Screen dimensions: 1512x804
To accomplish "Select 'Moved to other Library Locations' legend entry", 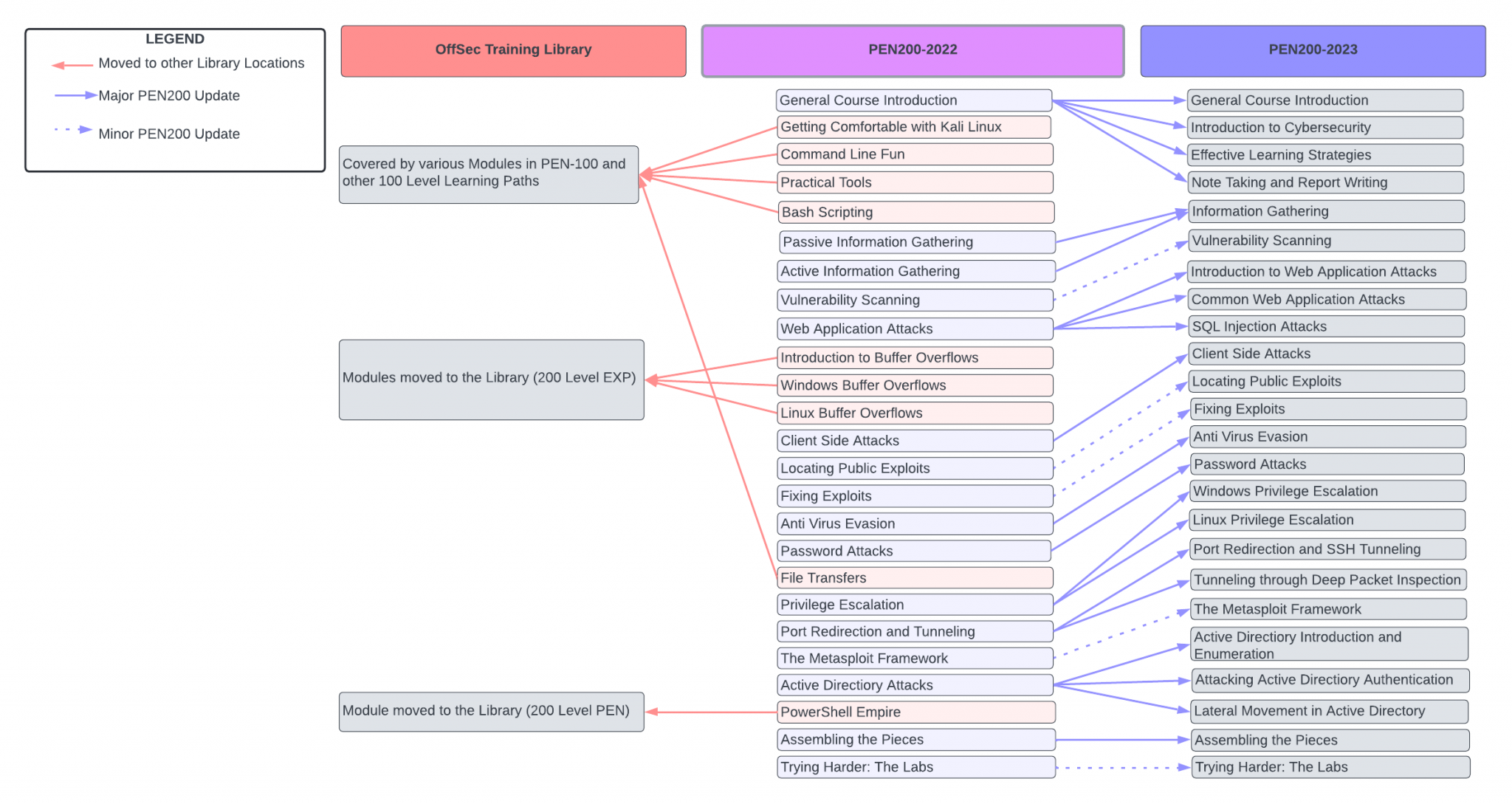I will click(x=178, y=63).
